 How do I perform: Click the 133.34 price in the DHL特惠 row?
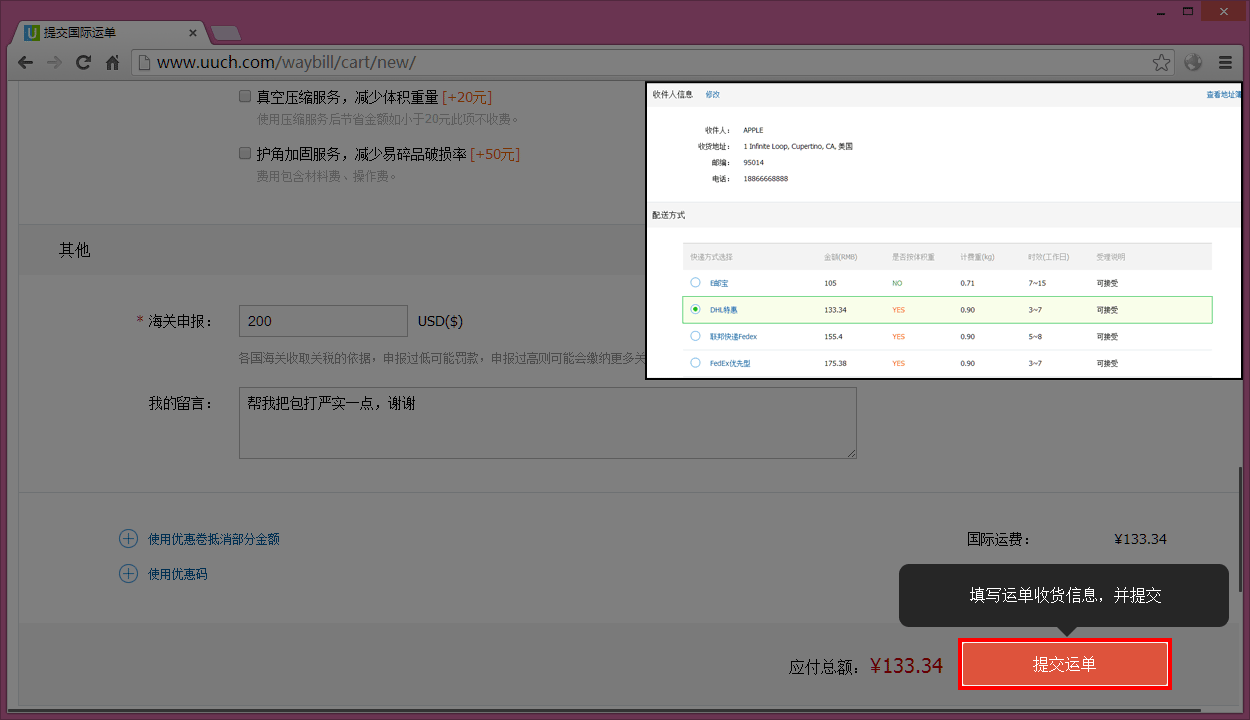[x=835, y=310]
